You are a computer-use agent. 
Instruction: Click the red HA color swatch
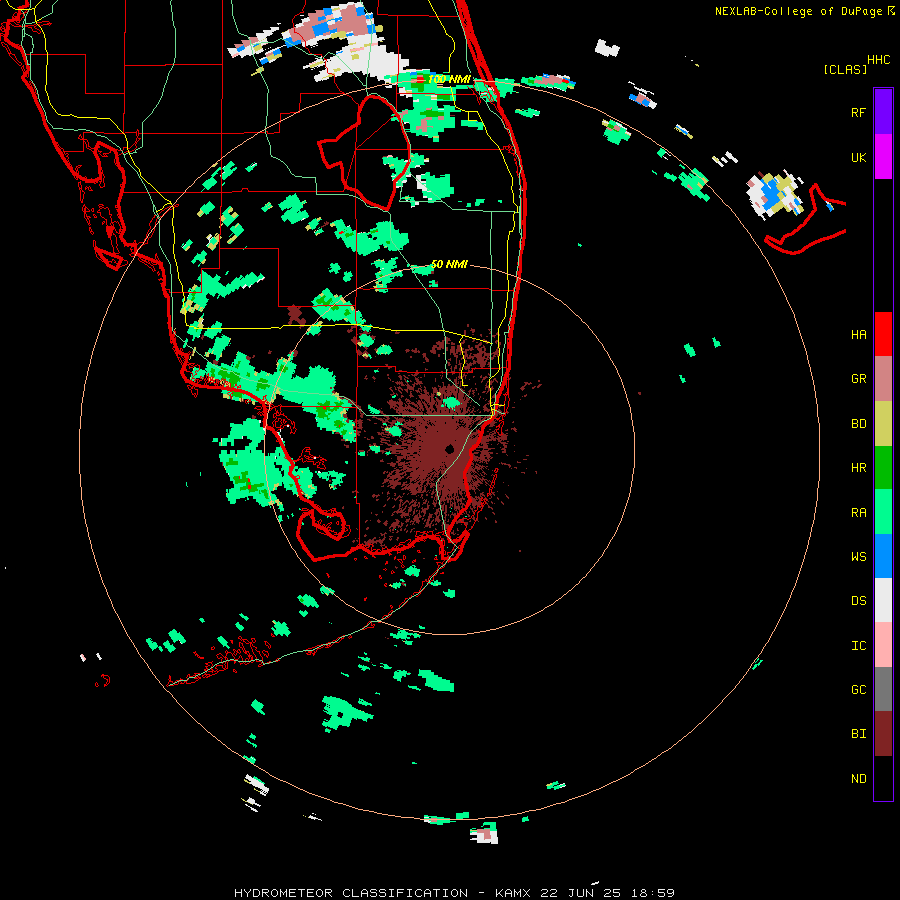pyautogui.click(x=883, y=334)
